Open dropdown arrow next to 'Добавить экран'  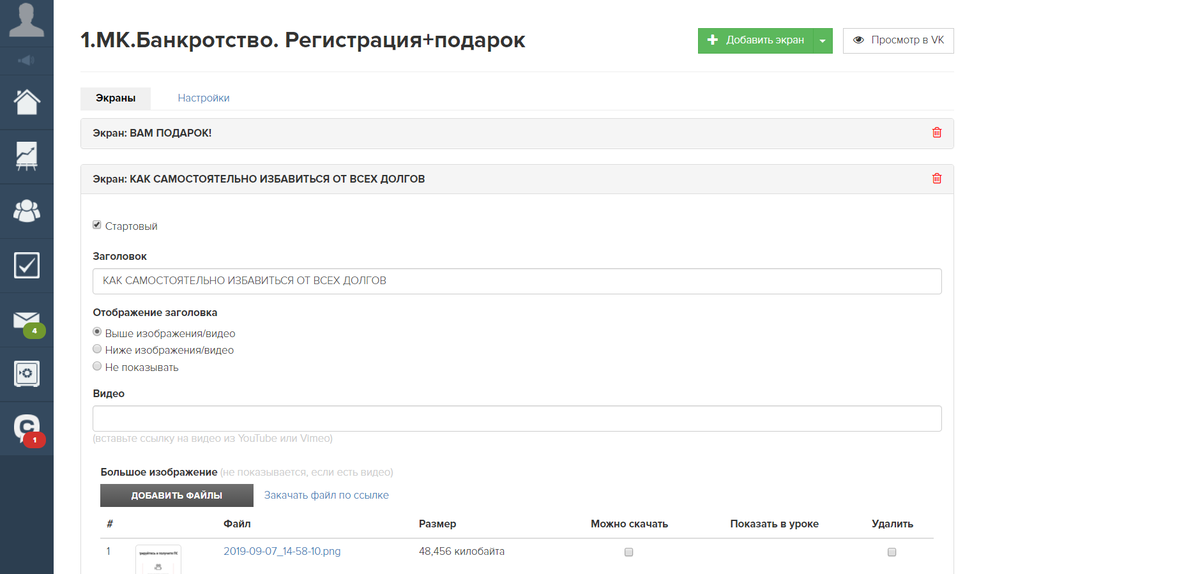point(822,40)
